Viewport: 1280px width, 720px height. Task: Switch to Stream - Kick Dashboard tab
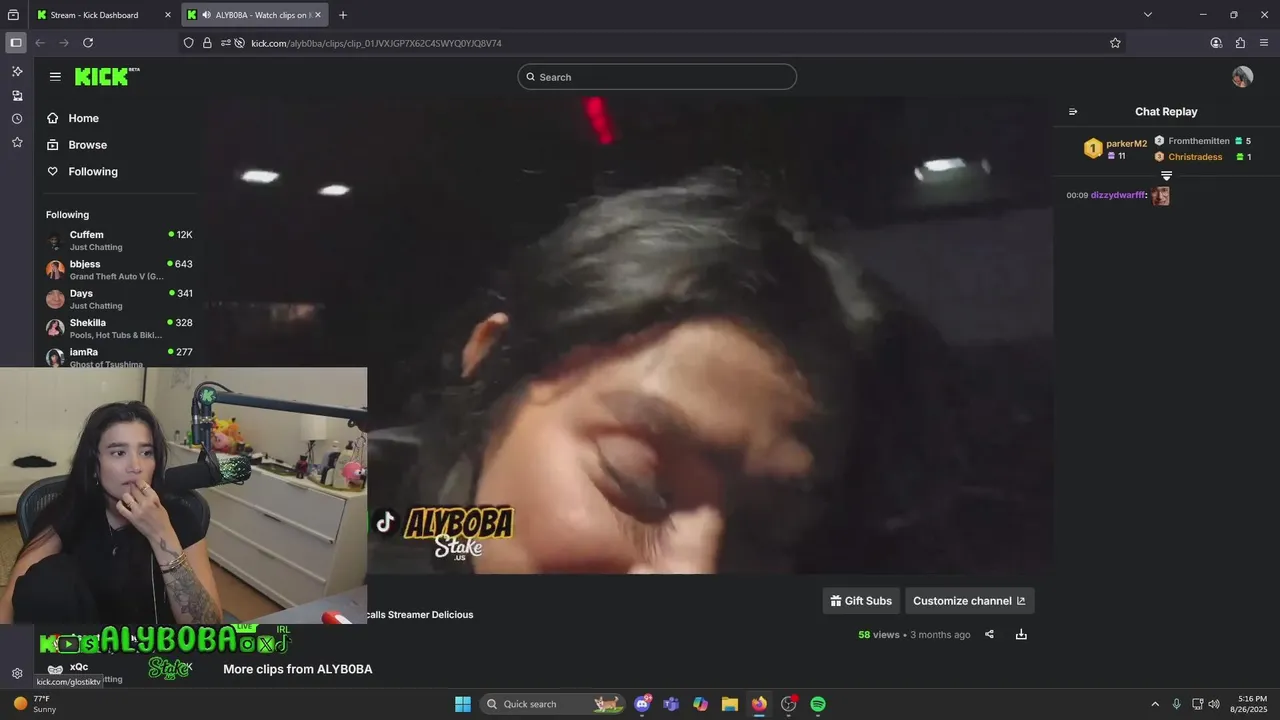point(105,15)
